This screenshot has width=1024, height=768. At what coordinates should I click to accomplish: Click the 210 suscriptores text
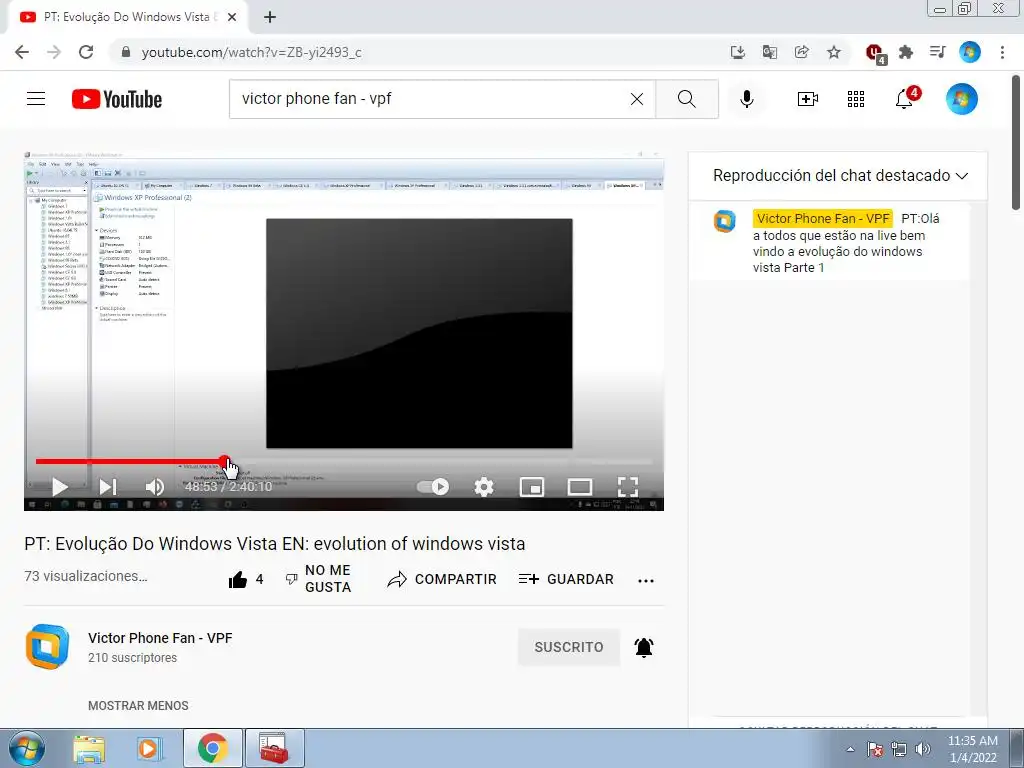tap(133, 658)
